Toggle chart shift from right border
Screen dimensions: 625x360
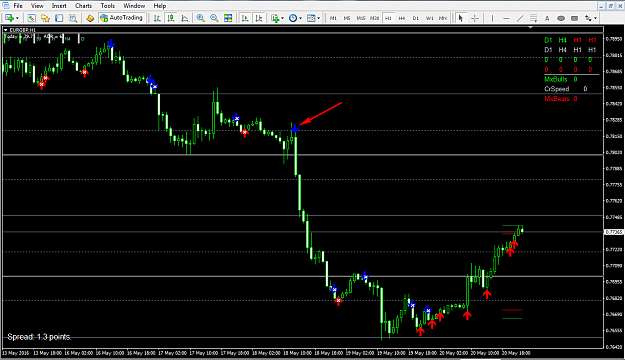point(259,18)
